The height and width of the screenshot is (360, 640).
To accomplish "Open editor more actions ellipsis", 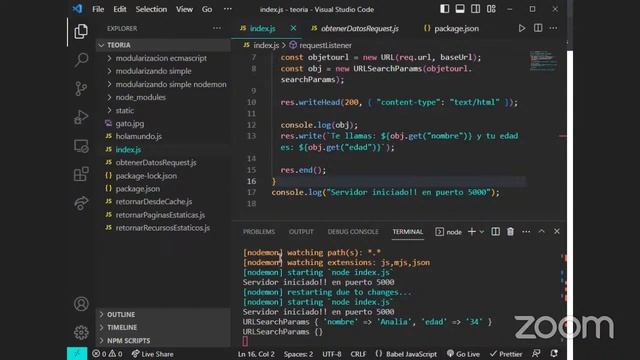I will [x=553, y=28].
